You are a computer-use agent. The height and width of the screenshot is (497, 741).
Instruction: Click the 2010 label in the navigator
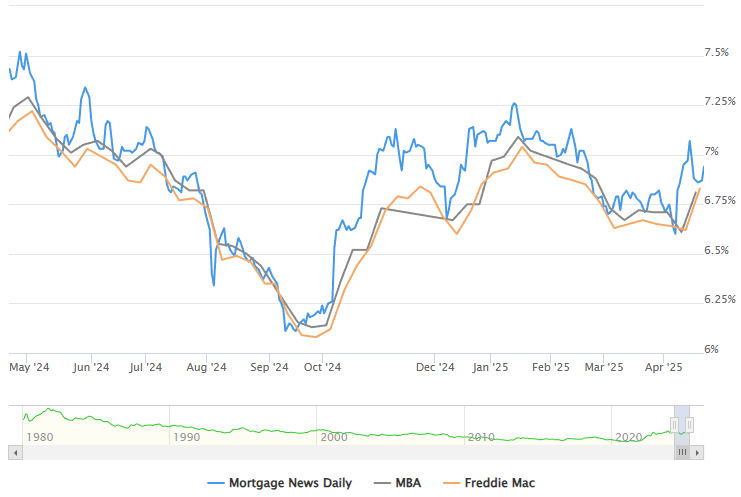click(481, 437)
